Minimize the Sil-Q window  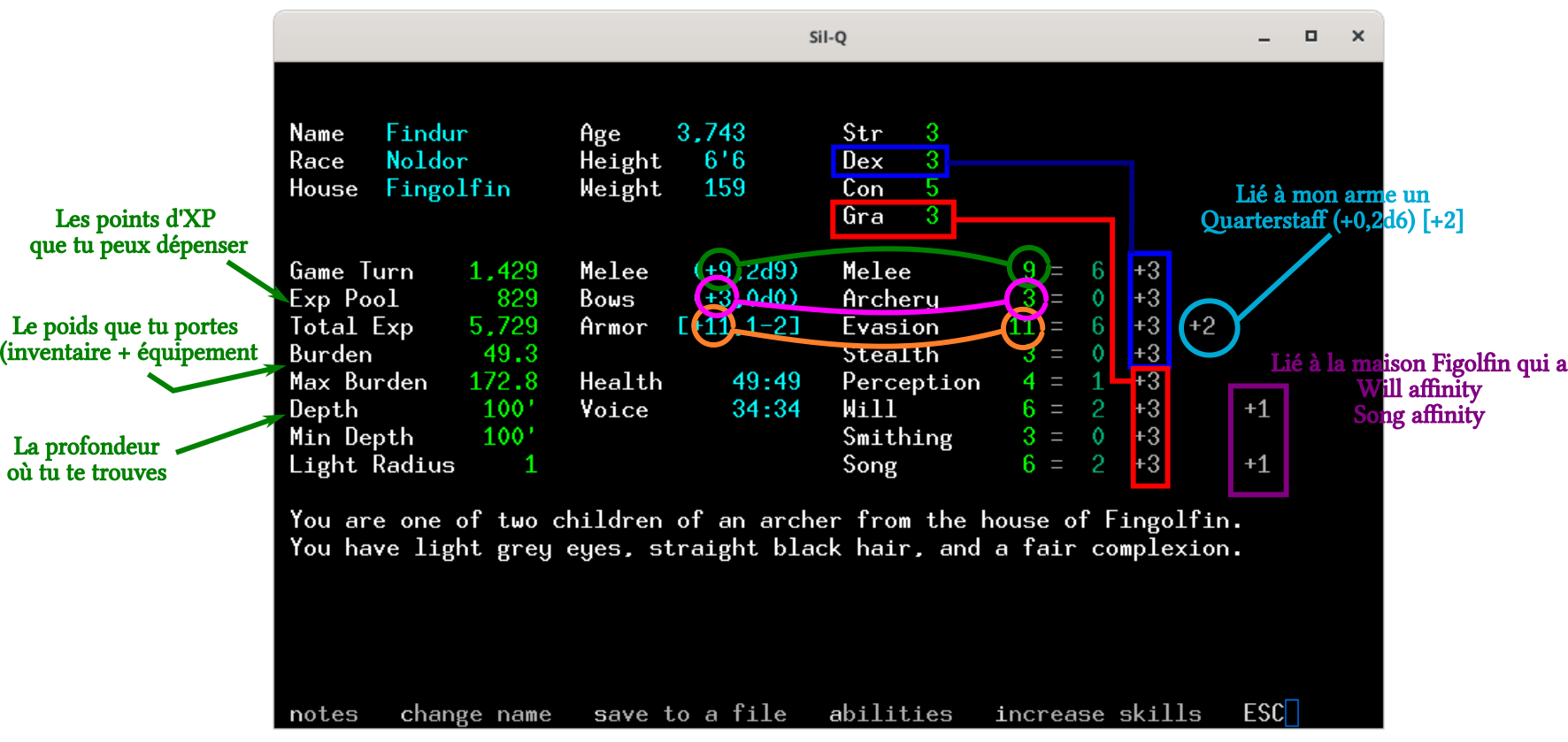[x=1264, y=36]
